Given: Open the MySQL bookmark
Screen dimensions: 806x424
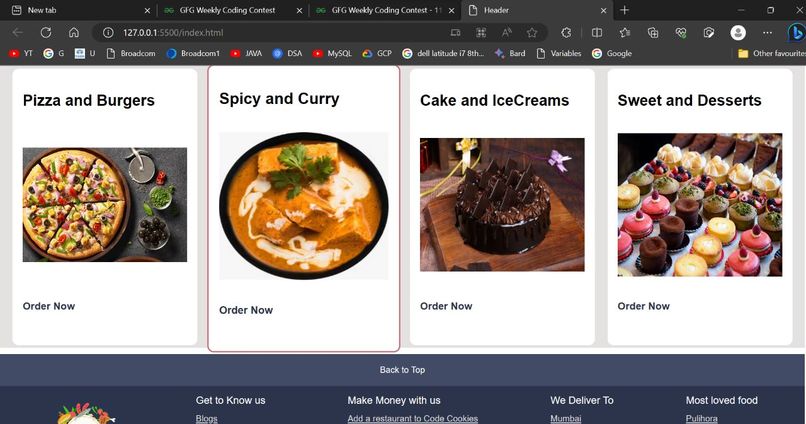Looking at the screenshot, I should [333, 53].
